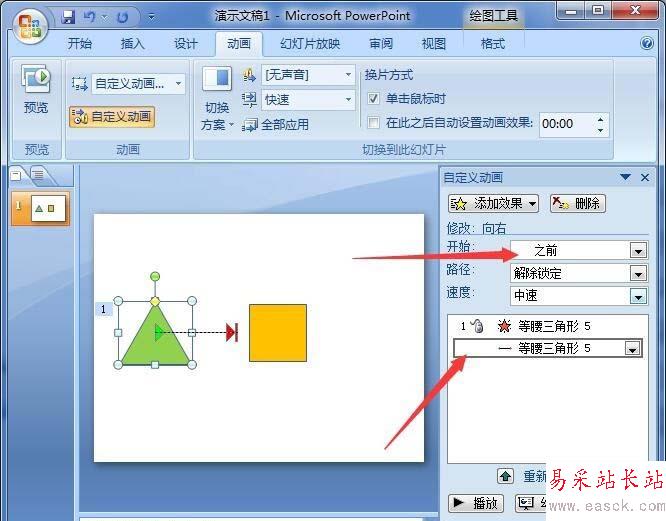The image size is (666, 521).
Task: Open the Office button menu
Action: 30,25
